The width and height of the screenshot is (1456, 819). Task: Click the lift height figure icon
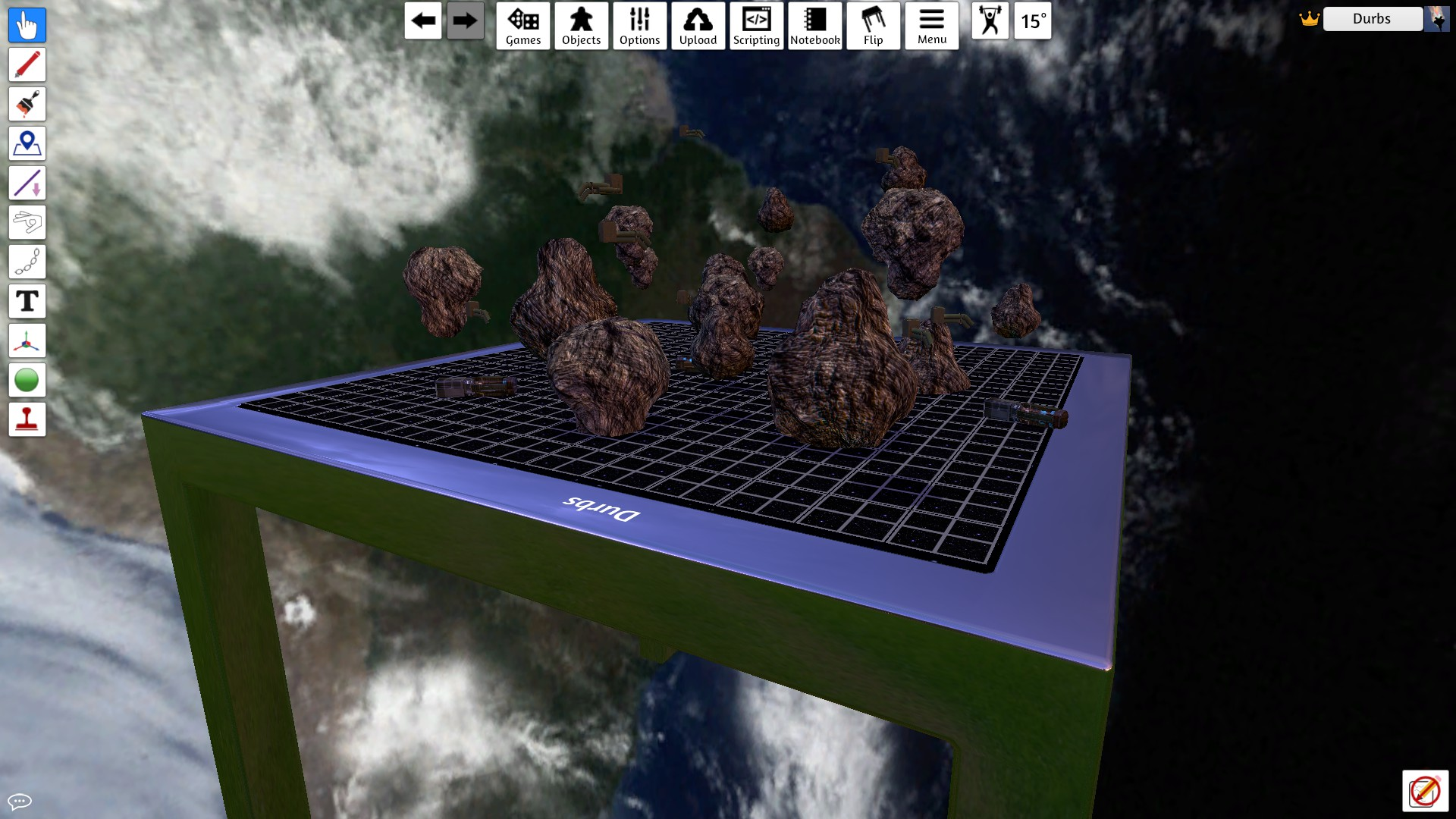(x=990, y=21)
